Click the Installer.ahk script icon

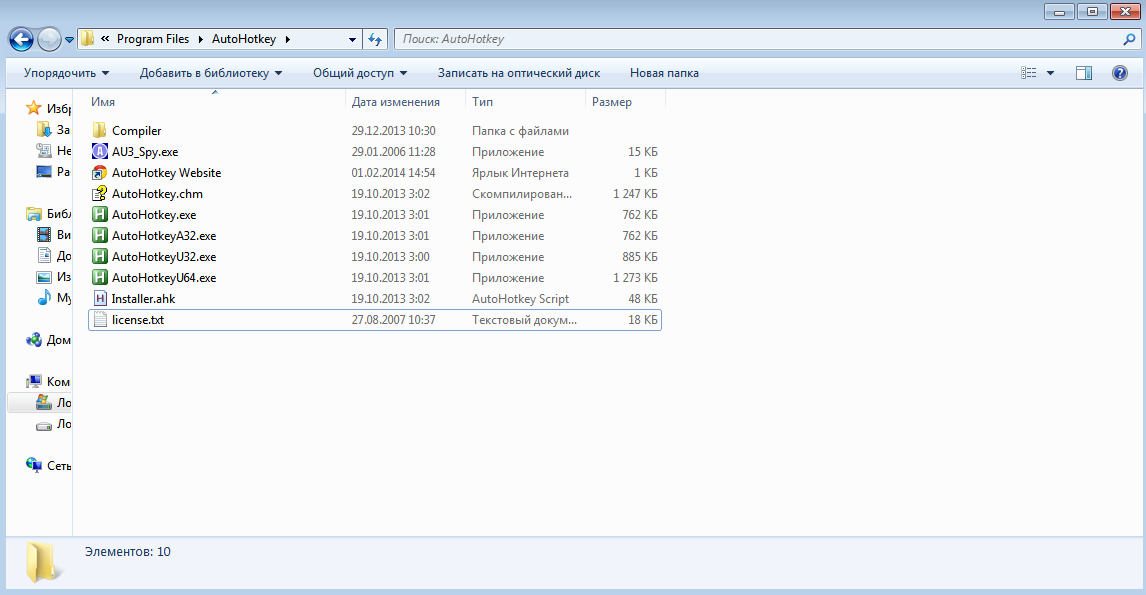(99, 299)
